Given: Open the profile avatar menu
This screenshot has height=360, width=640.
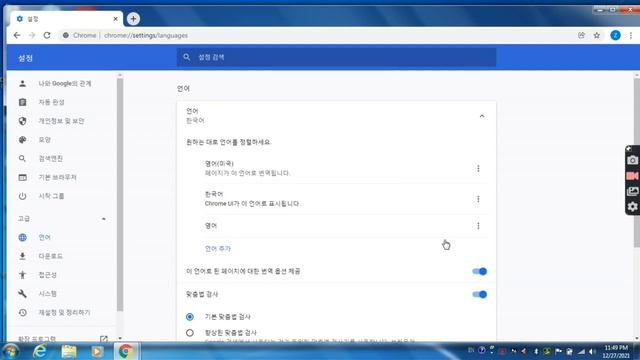Looking at the screenshot, I should tap(615, 36).
